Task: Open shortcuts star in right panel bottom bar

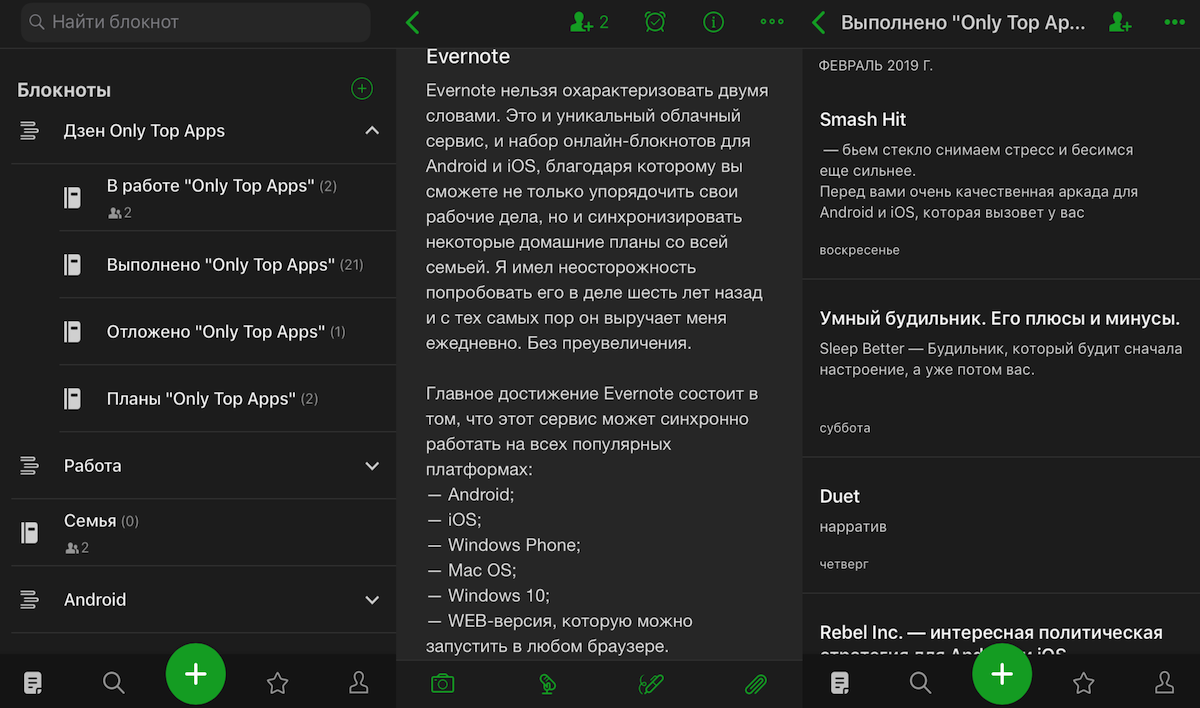Action: click(x=1083, y=684)
